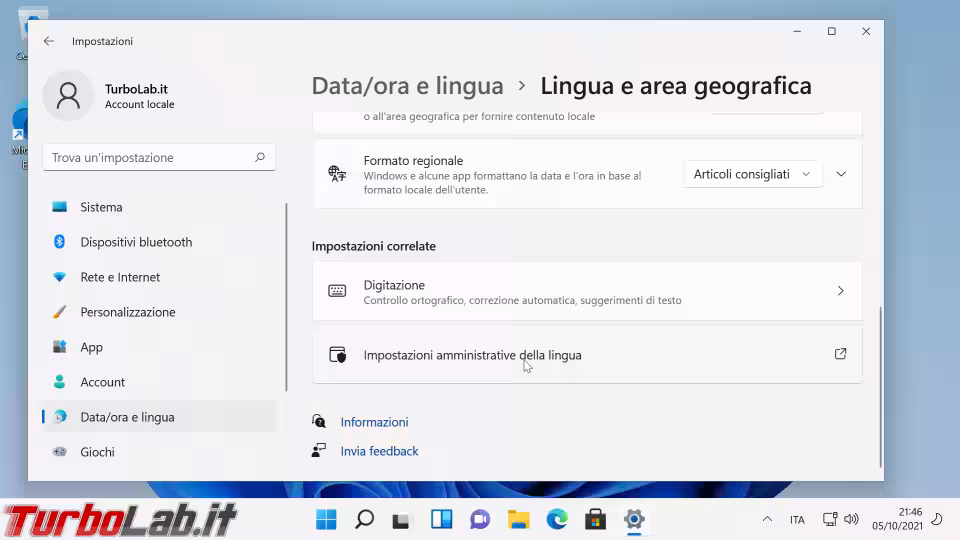The height and width of the screenshot is (540, 960).
Task: Open Impostazioni amministrative della lingua
Action: (x=587, y=355)
